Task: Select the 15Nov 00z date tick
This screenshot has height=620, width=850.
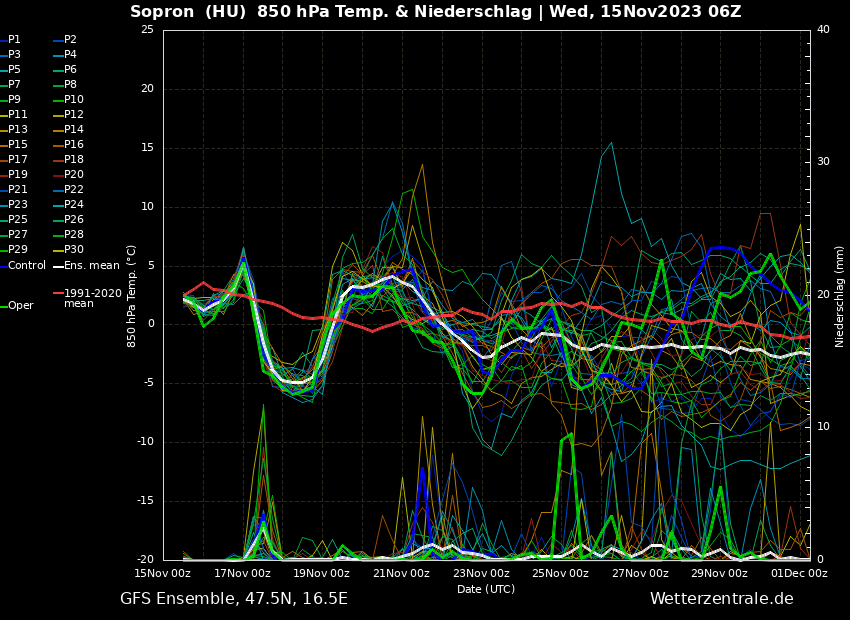Action: point(163,573)
